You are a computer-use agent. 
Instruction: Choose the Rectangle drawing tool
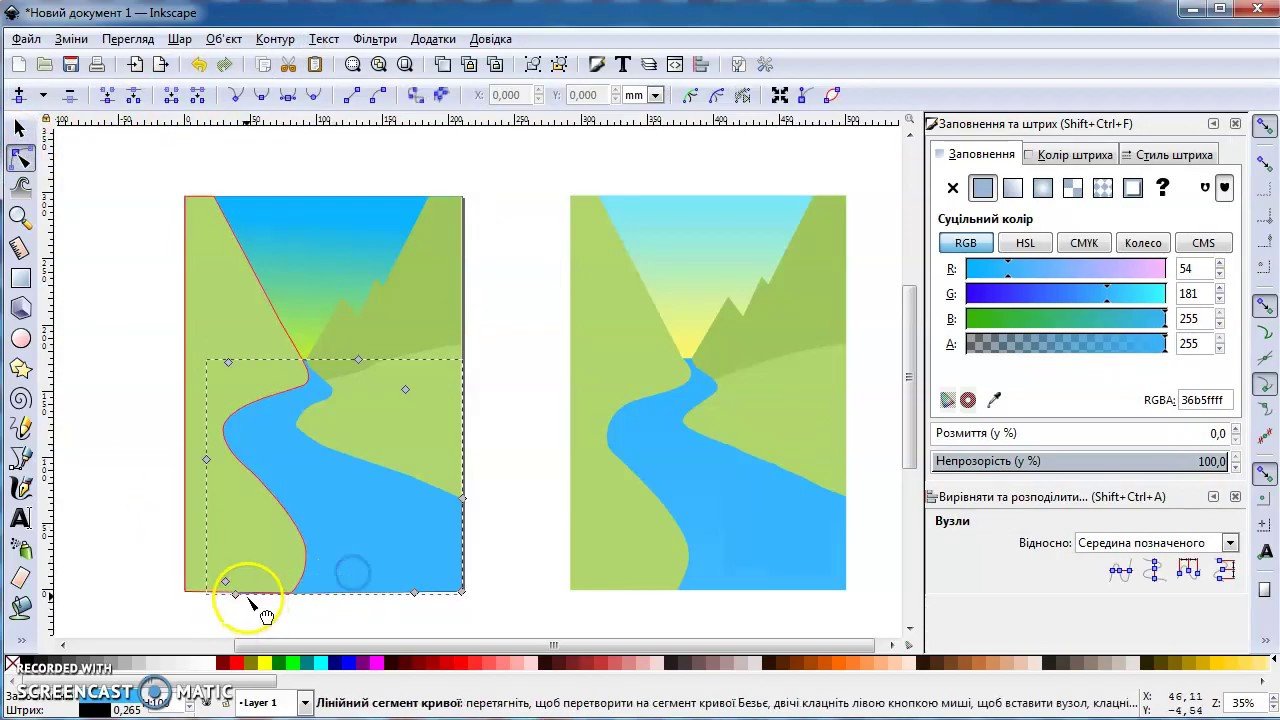click(20, 278)
